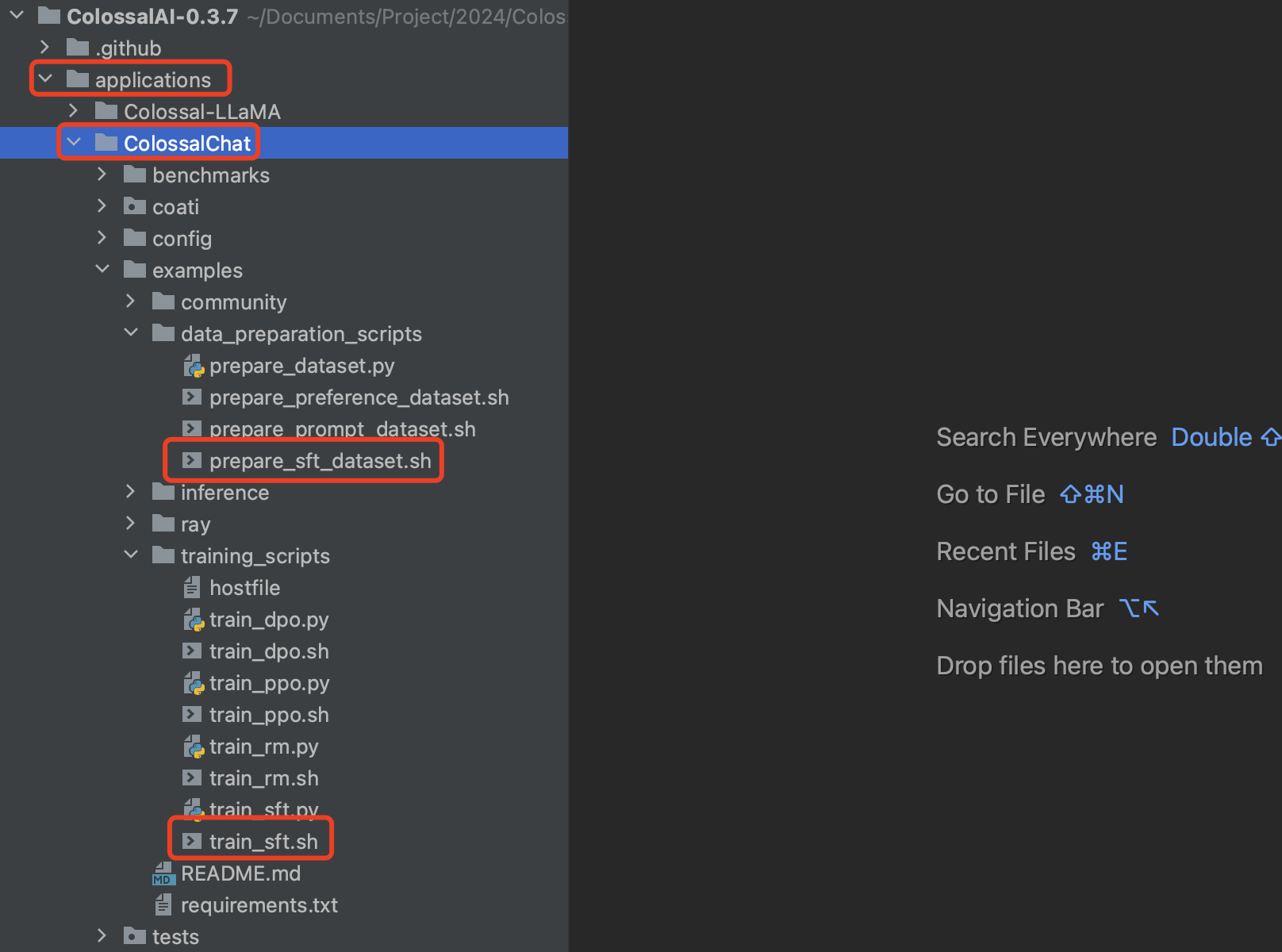Click the Markdown icon of README.md
The height and width of the screenshot is (952, 1282).
[163, 873]
